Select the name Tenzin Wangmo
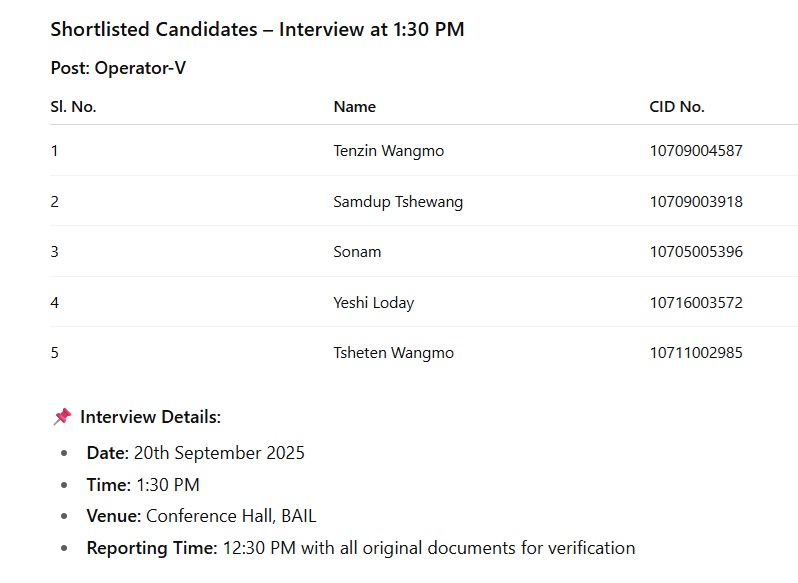The width and height of the screenshot is (798, 583). point(388,151)
